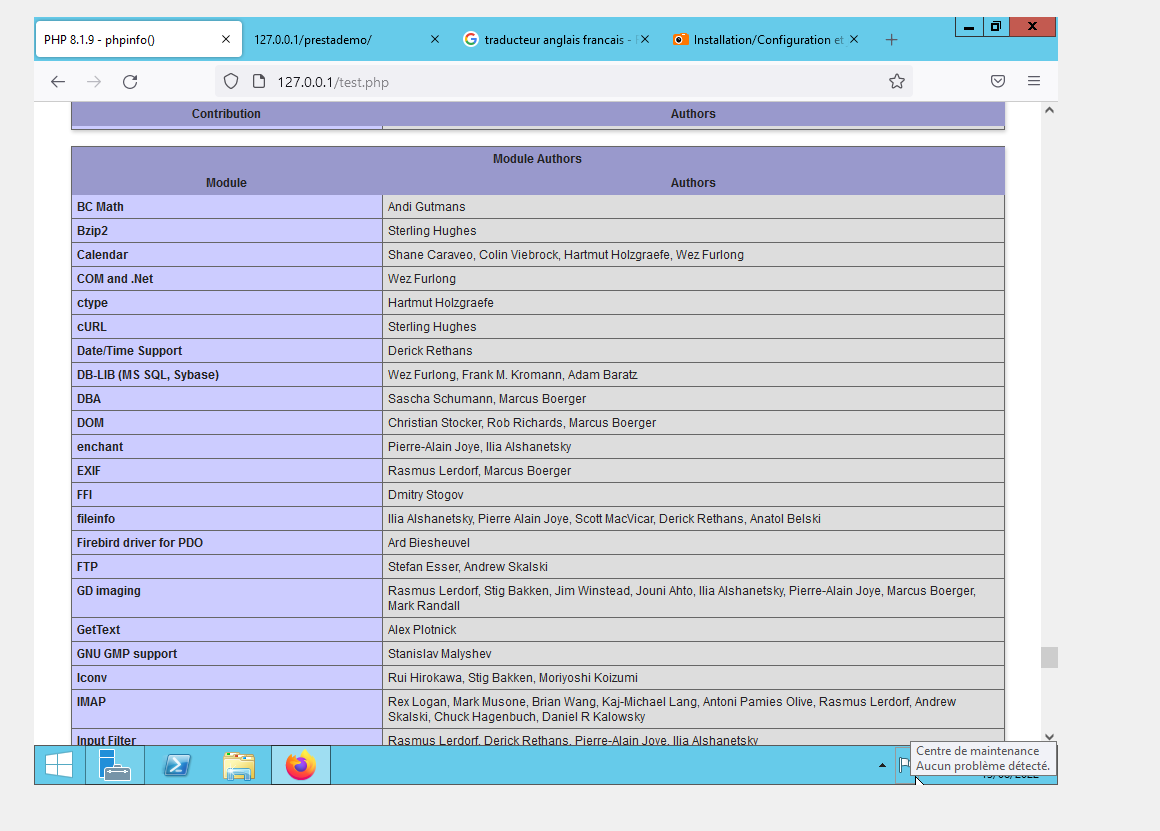Click the DBA module cell
The width and height of the screenshot is (1160, 831).
[x=226, y=399]
